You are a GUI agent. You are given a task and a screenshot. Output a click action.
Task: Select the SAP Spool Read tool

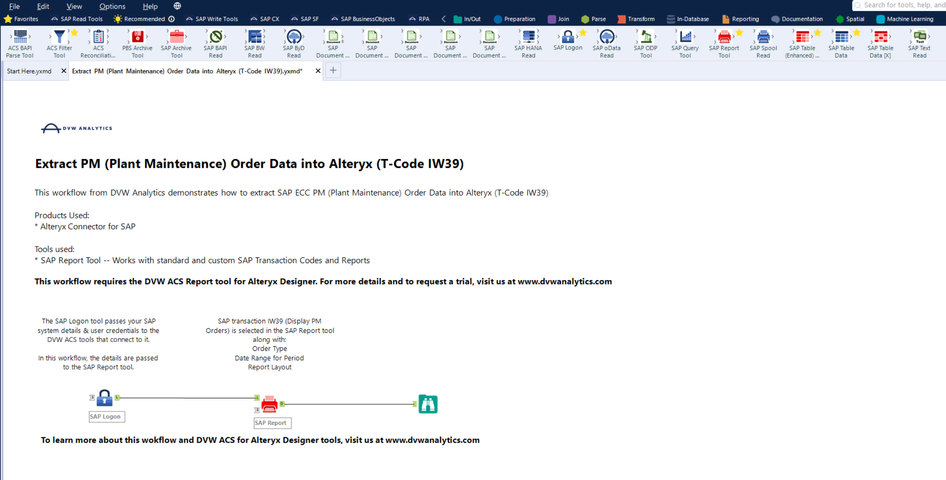[x=763, y=36]
